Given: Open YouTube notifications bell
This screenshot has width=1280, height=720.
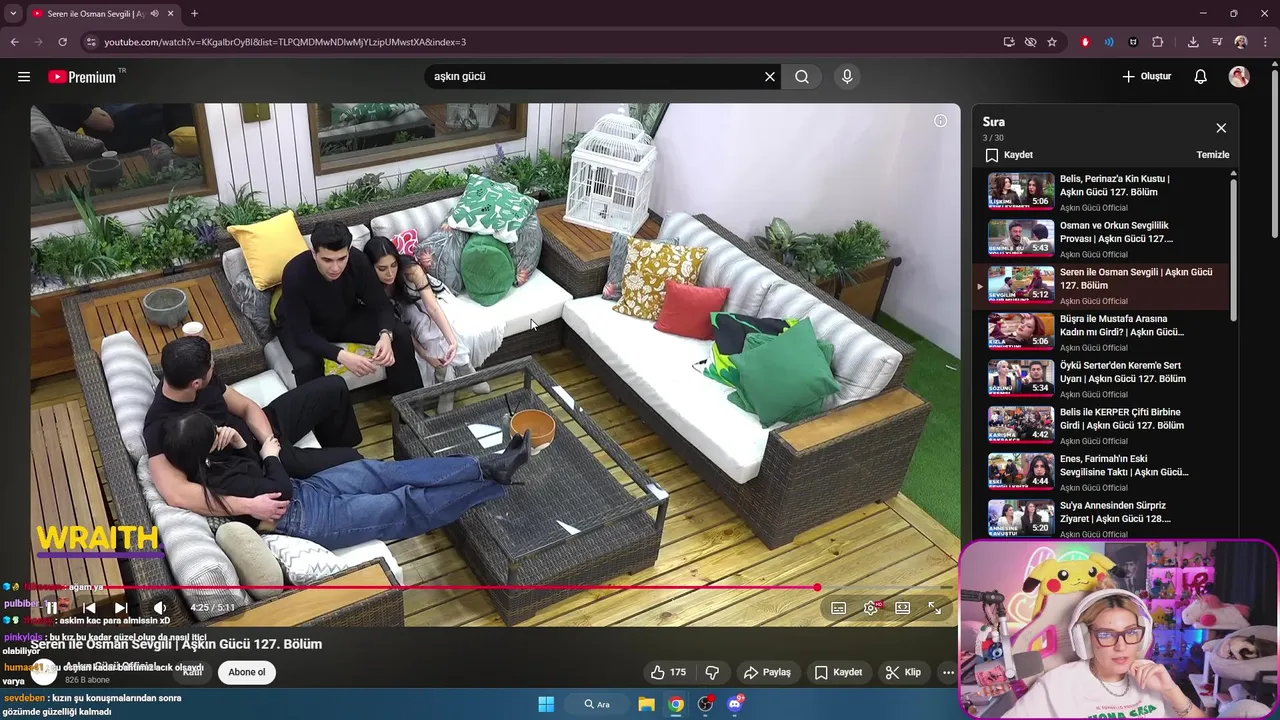Looking at the screenshot, I should tap(1201, 76).
